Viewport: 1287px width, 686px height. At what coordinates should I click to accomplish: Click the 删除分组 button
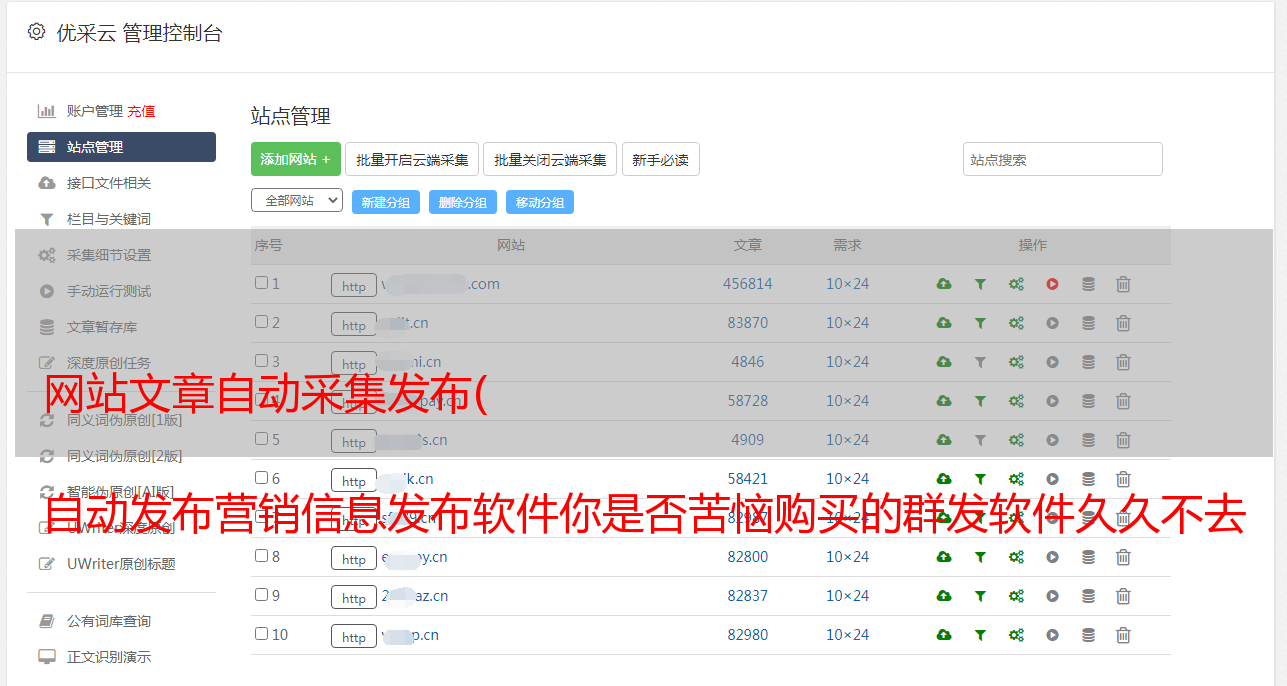click(463, 202)
